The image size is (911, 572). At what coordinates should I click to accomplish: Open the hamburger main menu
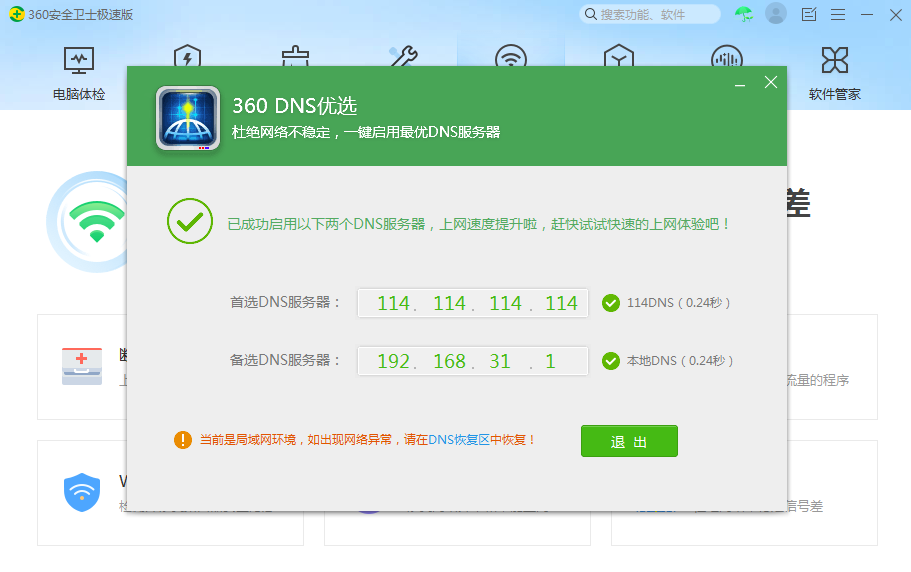838,15
